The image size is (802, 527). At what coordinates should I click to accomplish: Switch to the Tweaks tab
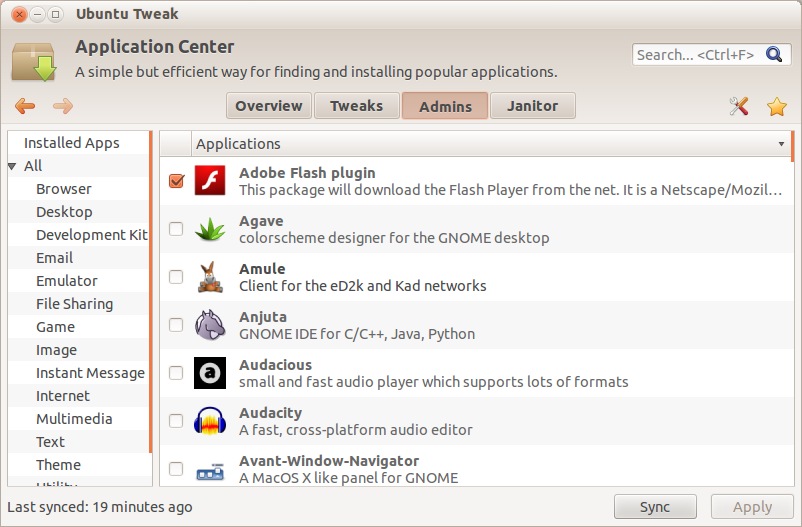pyautogui.click(x=357, y=106)
